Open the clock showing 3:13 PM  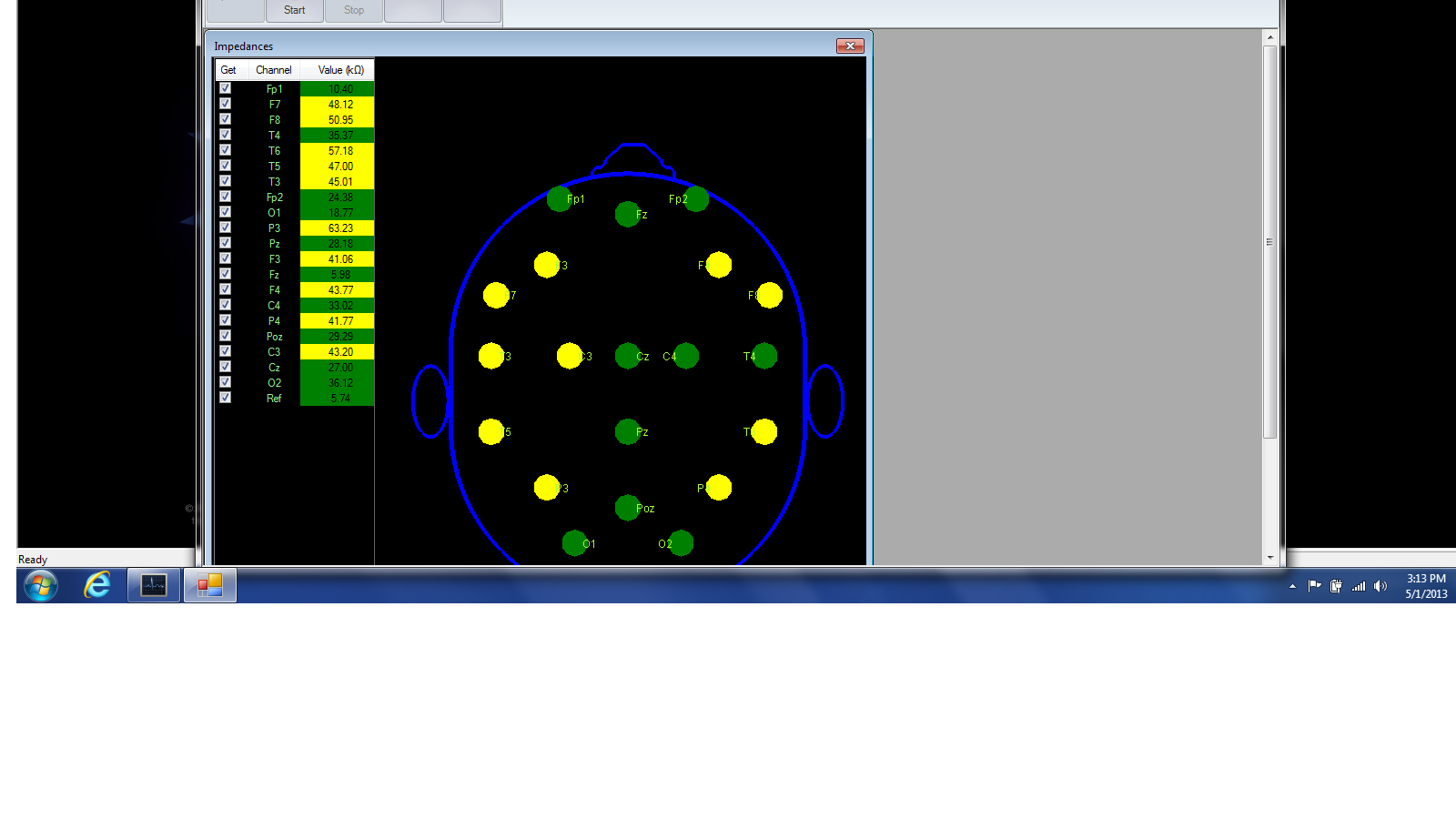(1425, 586)
